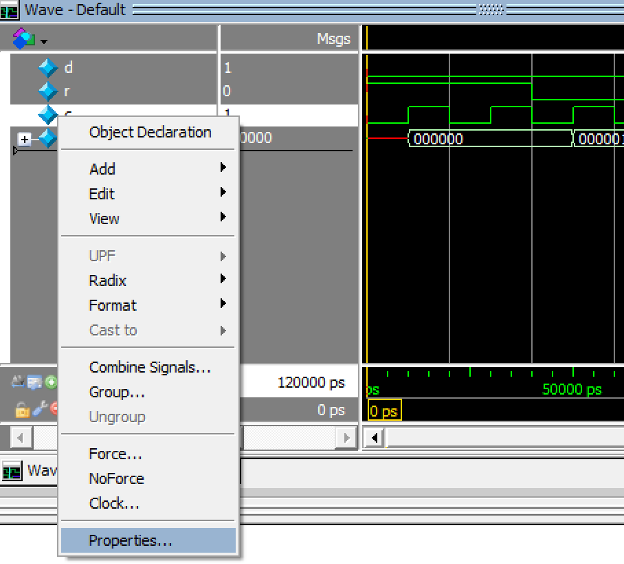Click the Wave window title bar icon

click(x=10, y=10)
